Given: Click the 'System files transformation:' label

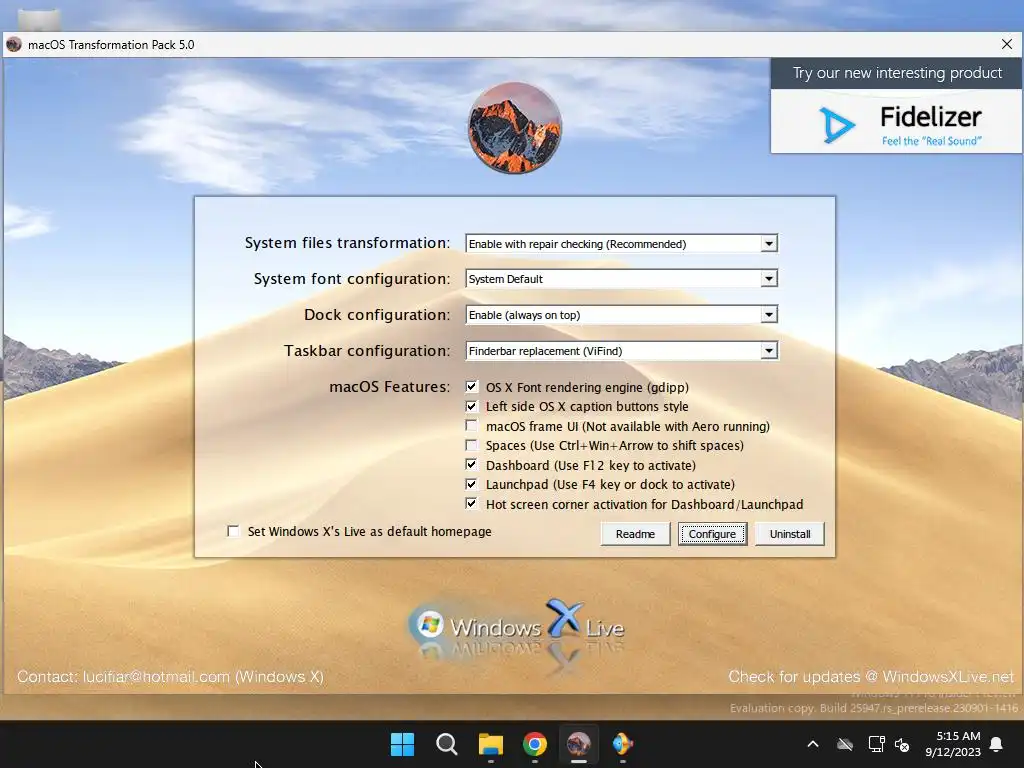Looking at the screenshot, I should 347,243.
